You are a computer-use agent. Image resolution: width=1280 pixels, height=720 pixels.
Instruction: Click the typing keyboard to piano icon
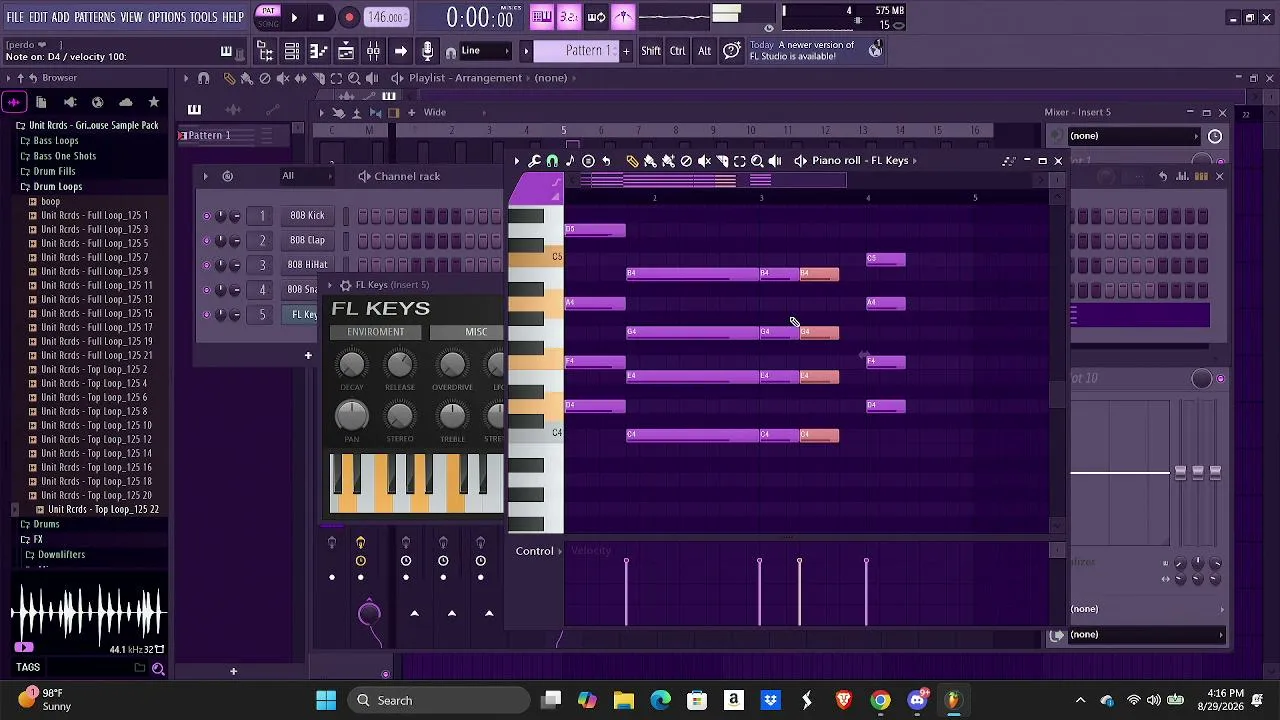(x=542, y=16)
